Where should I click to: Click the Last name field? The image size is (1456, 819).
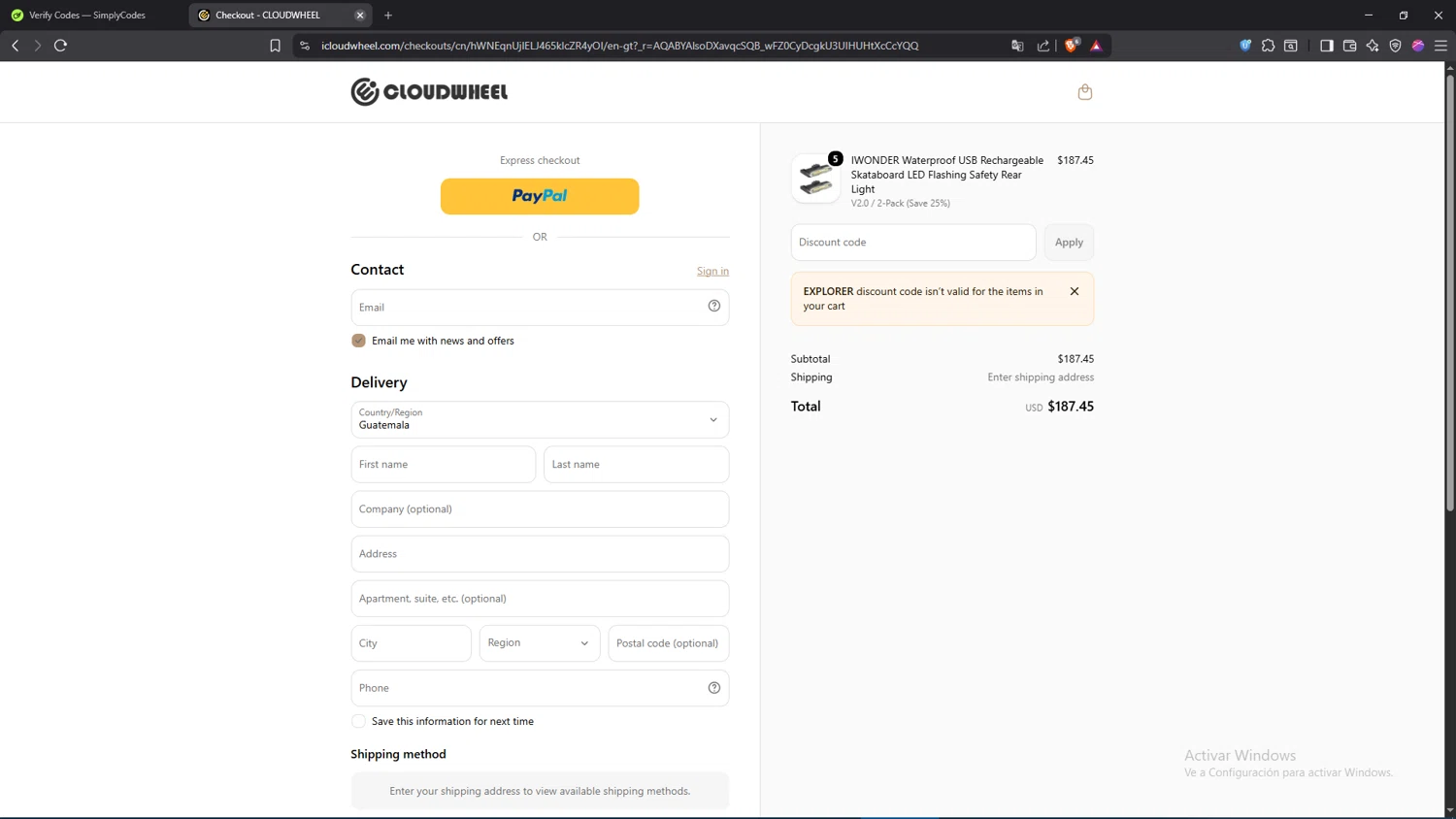pyautogui.click(x=636, y=465)
